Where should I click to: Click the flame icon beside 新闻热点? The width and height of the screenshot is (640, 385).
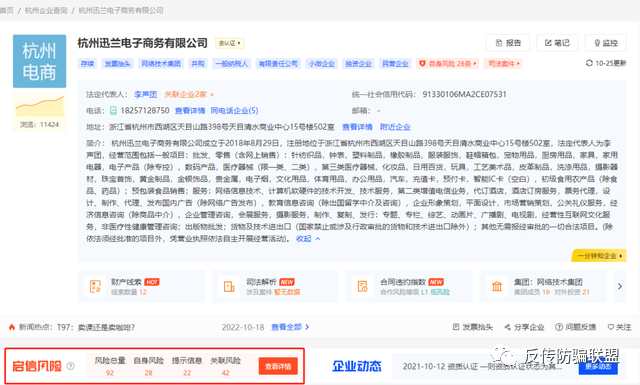(x=12, y=327)
